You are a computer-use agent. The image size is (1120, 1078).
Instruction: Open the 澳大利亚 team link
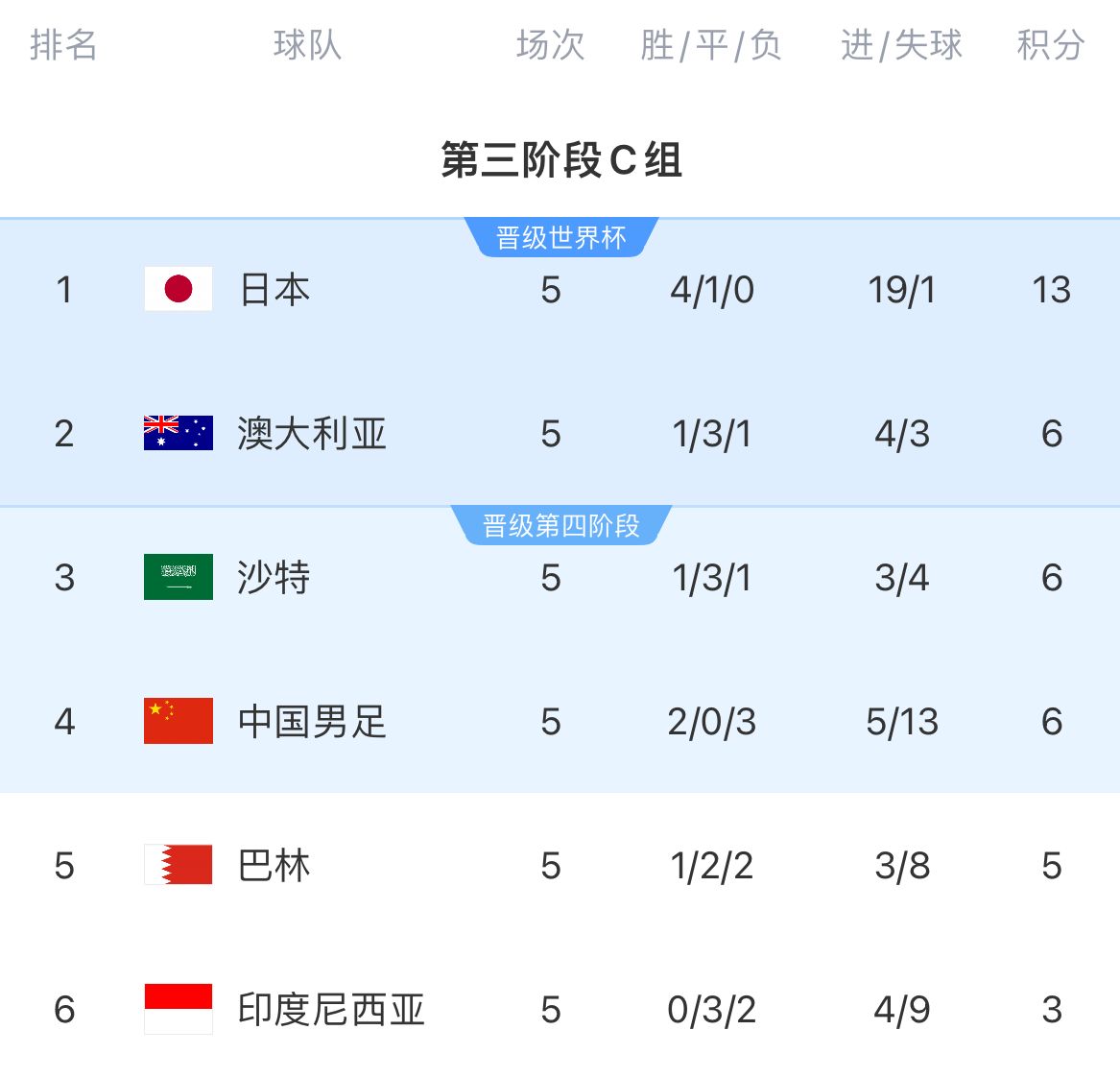312,434
